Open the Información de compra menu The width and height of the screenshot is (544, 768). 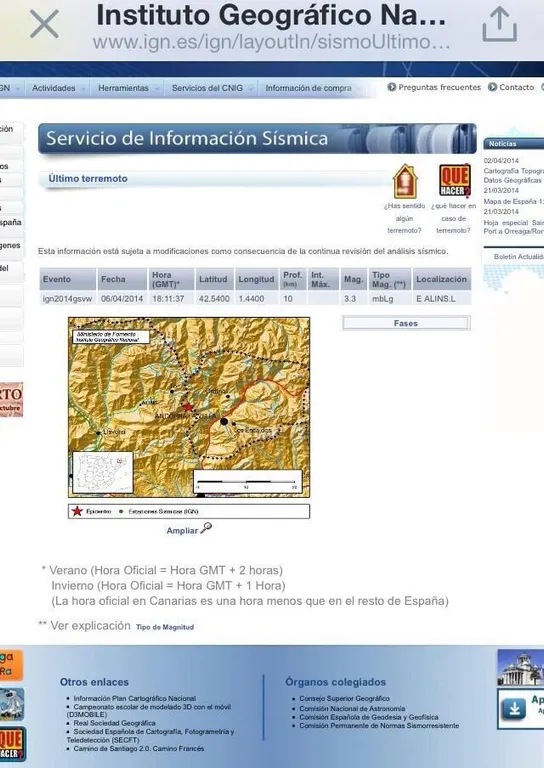point(308,88)
